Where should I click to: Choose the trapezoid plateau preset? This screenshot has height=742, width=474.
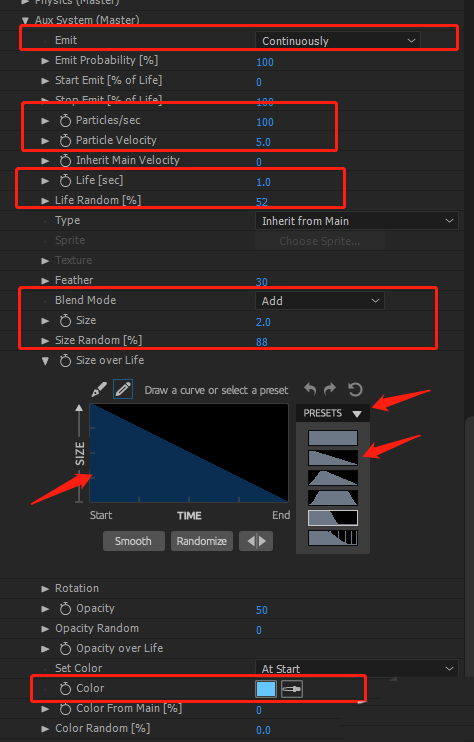click(333, 498)
